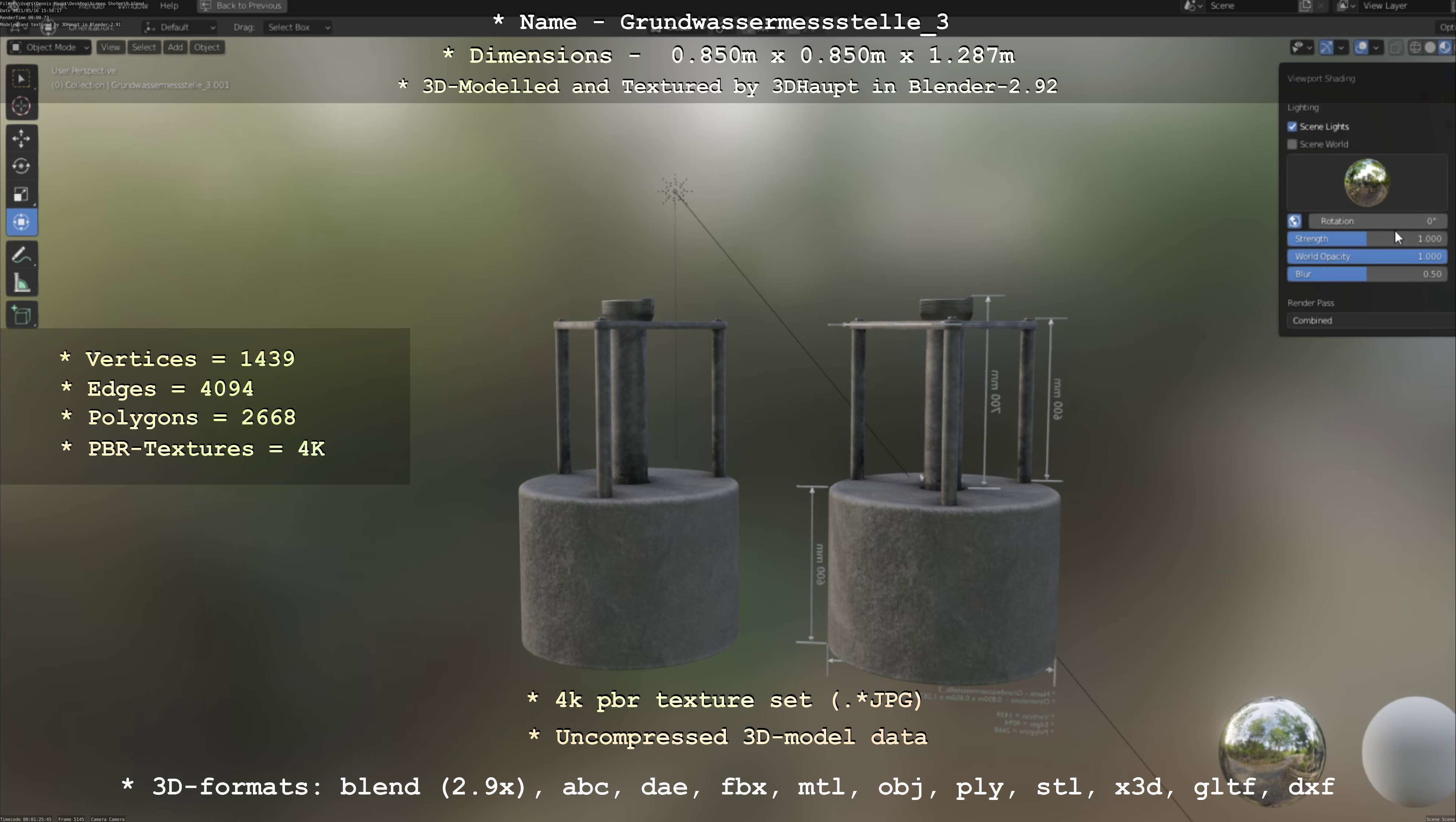This screenshot has width=1456, height=822.
Task: Toggle viewport gizmos display
Action: [x=1326, y=47]
